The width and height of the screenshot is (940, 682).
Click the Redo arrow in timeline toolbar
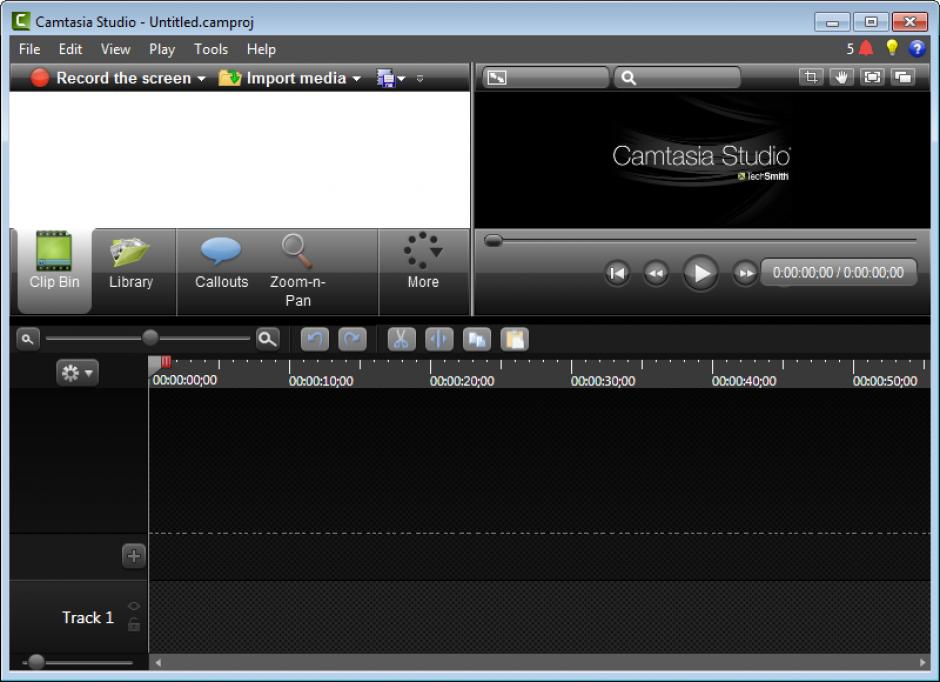(x=352, y=339)
